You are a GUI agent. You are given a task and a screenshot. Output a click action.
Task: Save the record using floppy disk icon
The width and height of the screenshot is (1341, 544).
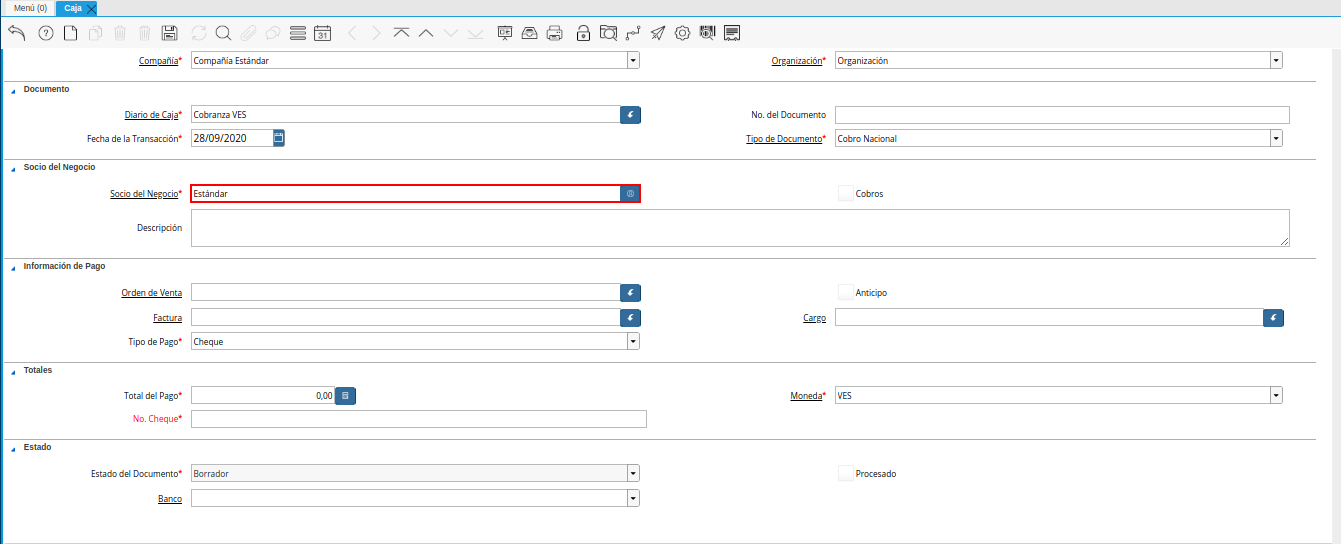(x=169, y=33)
